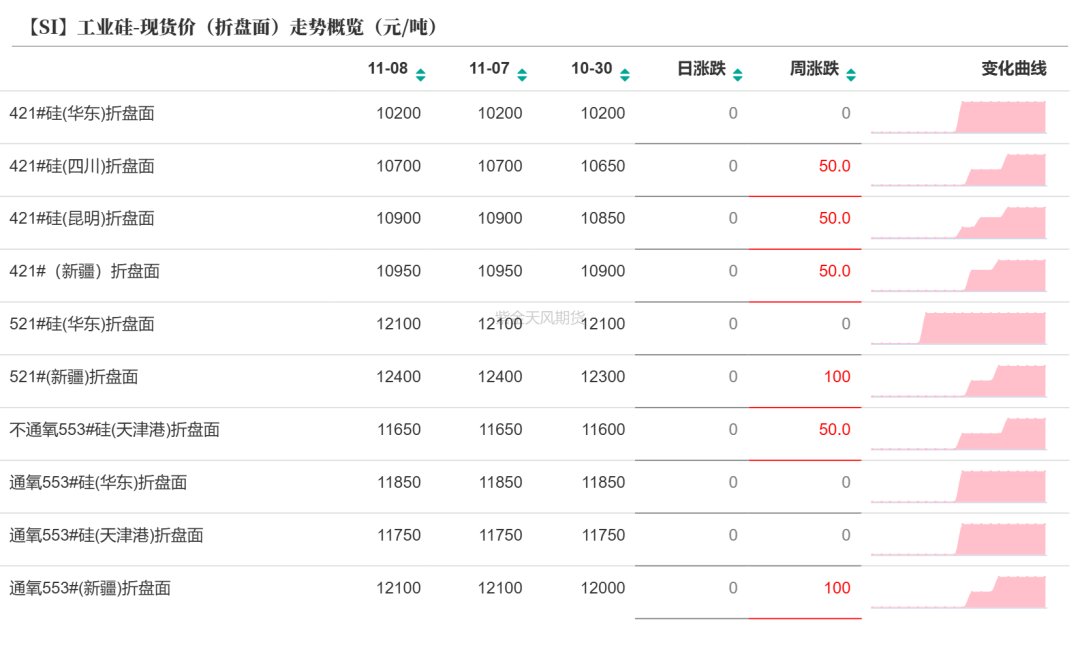This screenshot has width=1080, height=645.
Task: Click the 521#硅(华东)折盘面 trend chart
Action: pos(958,328)
